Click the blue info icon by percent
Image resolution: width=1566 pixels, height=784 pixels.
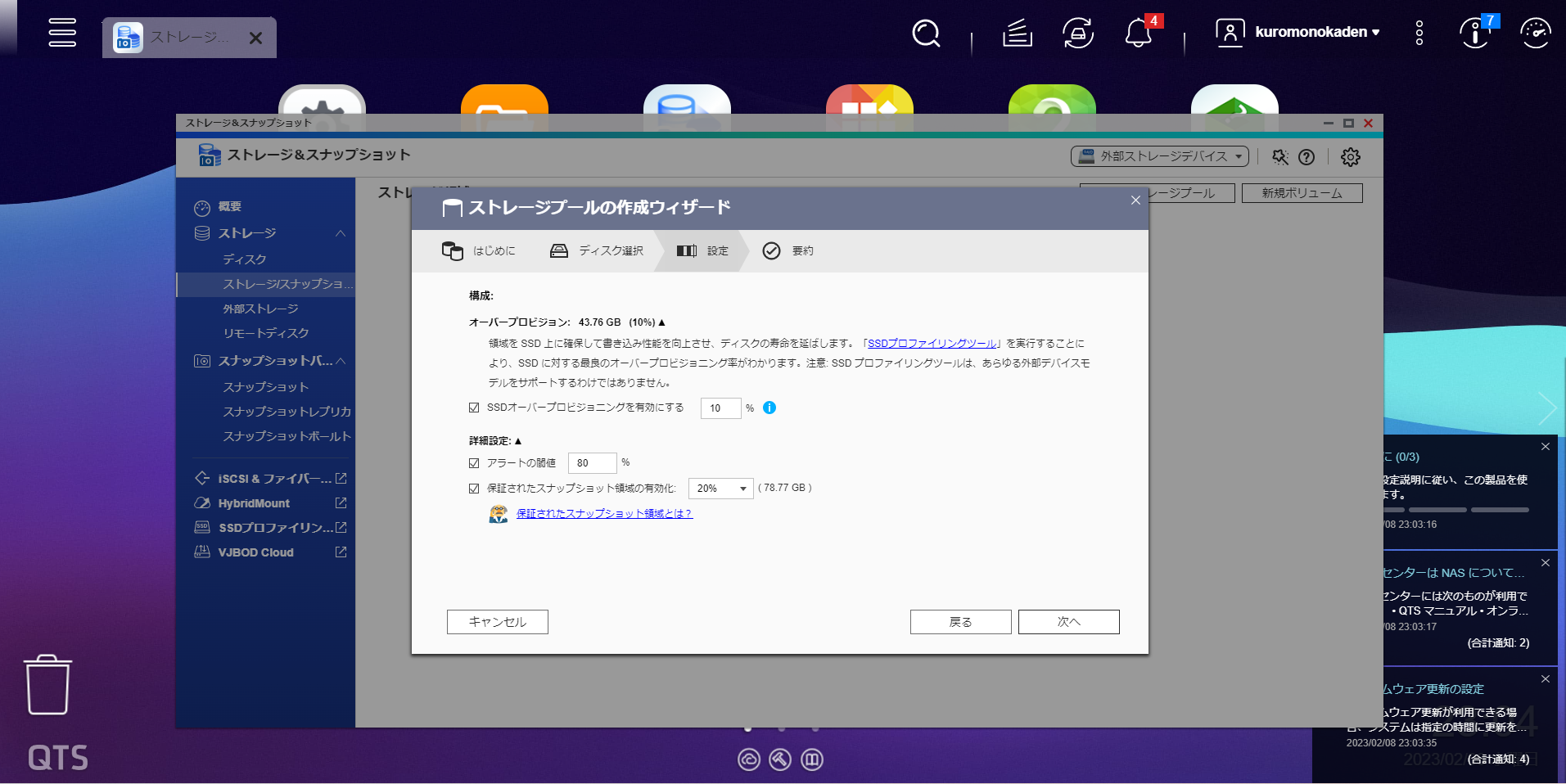pos(769,408)
